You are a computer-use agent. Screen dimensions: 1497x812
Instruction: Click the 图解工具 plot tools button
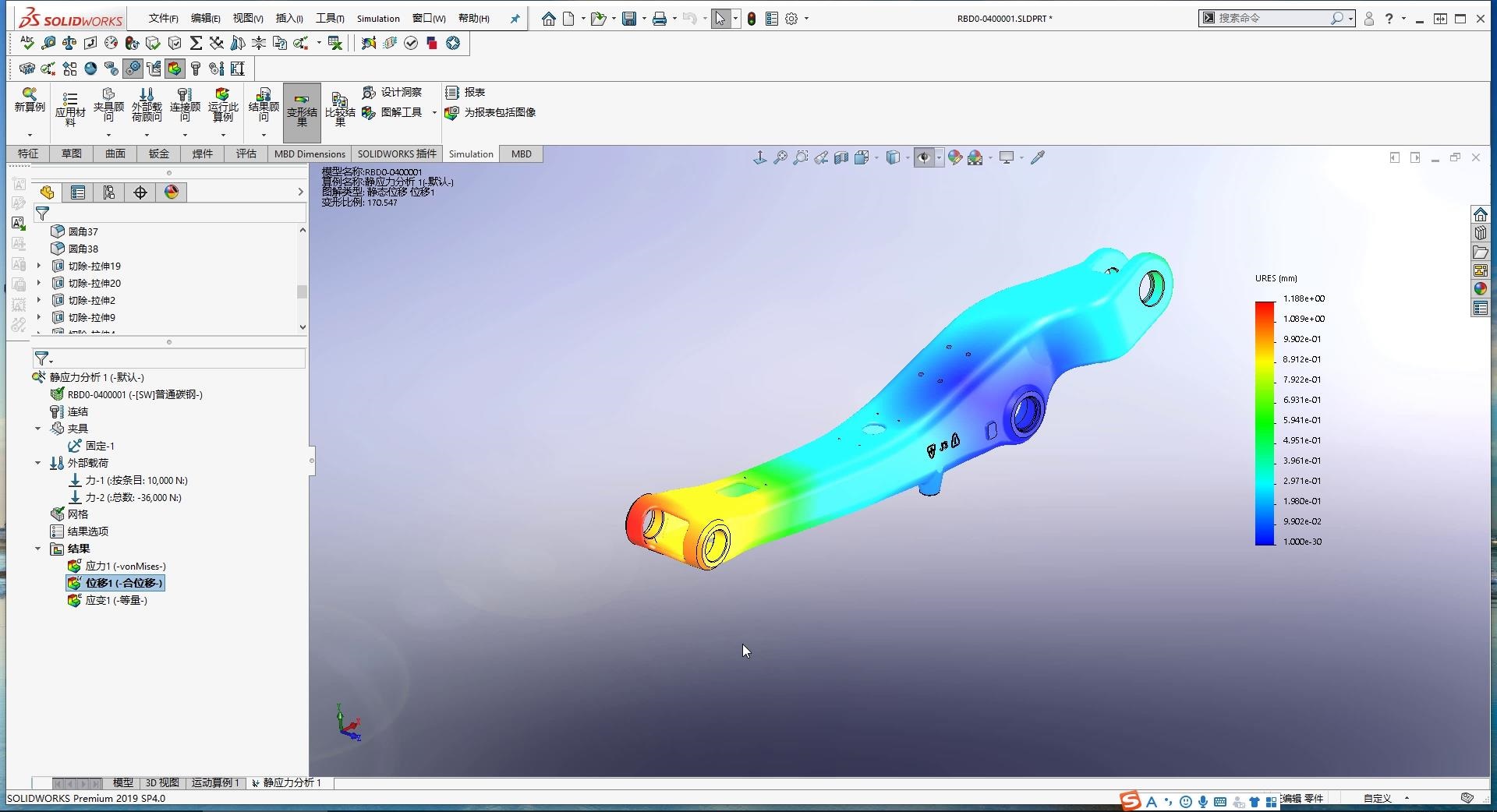(392, 112)
